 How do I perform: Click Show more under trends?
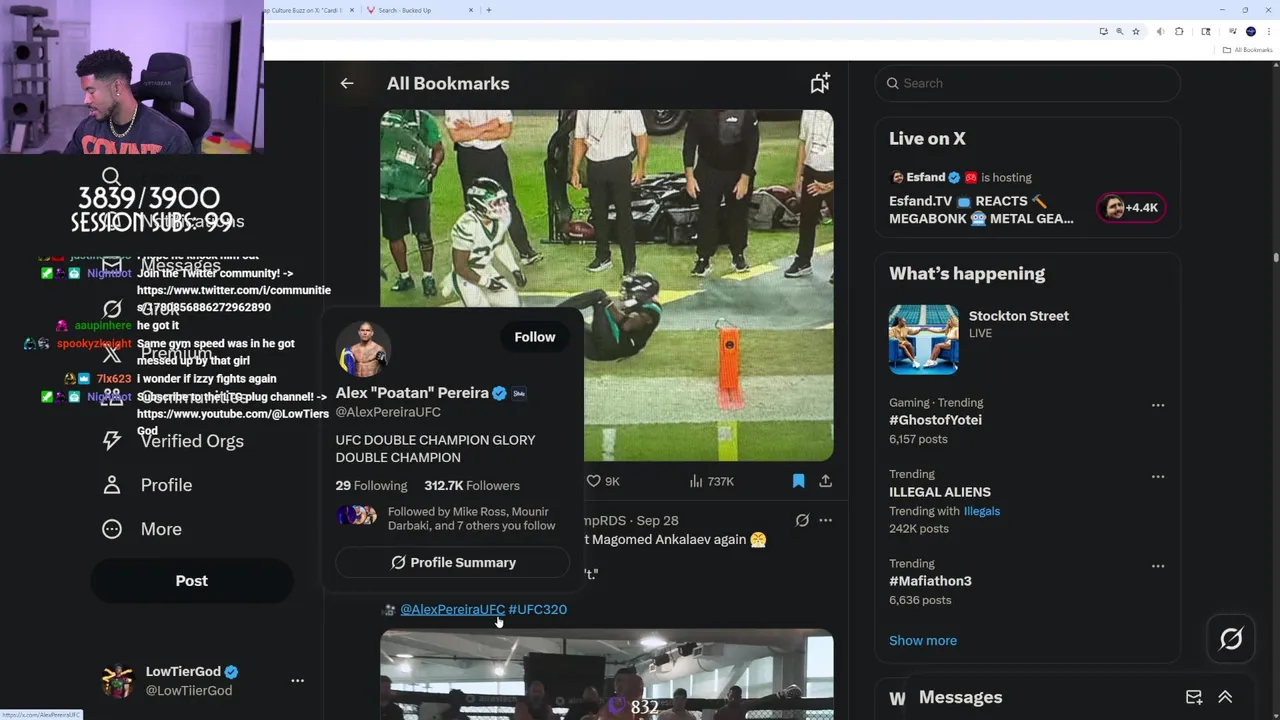point(923,641)
